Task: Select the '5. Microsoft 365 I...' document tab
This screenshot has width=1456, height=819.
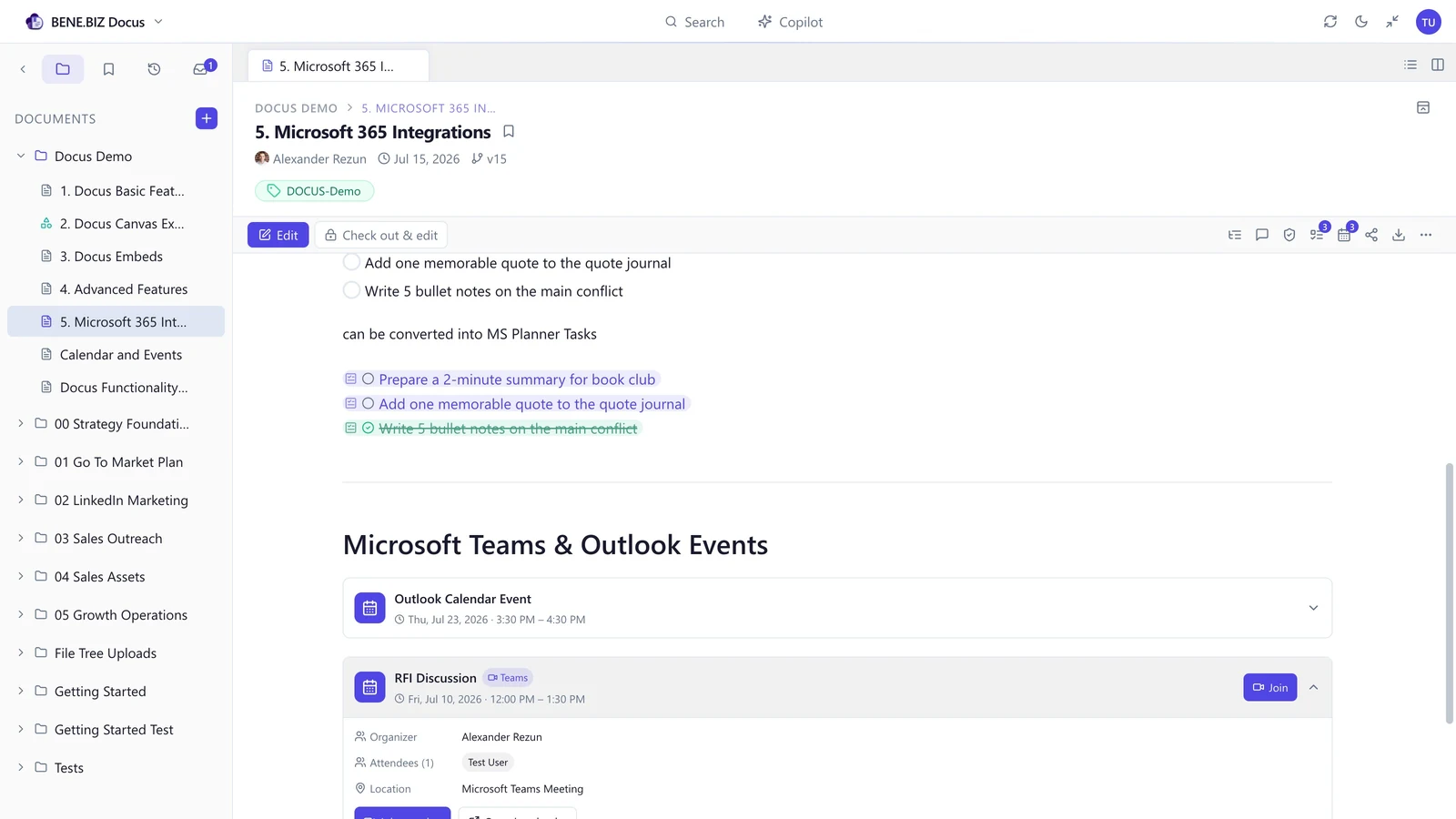Action: point(338,66)
